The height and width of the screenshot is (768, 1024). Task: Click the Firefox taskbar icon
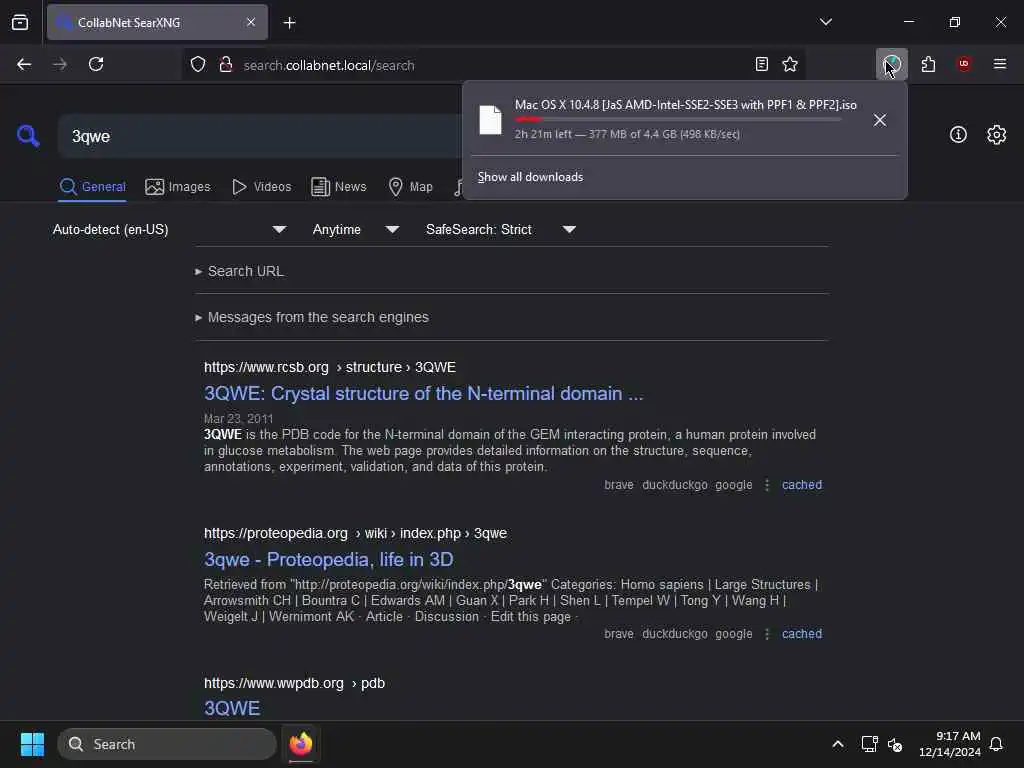pyautogui.click(x=301, y=744)
